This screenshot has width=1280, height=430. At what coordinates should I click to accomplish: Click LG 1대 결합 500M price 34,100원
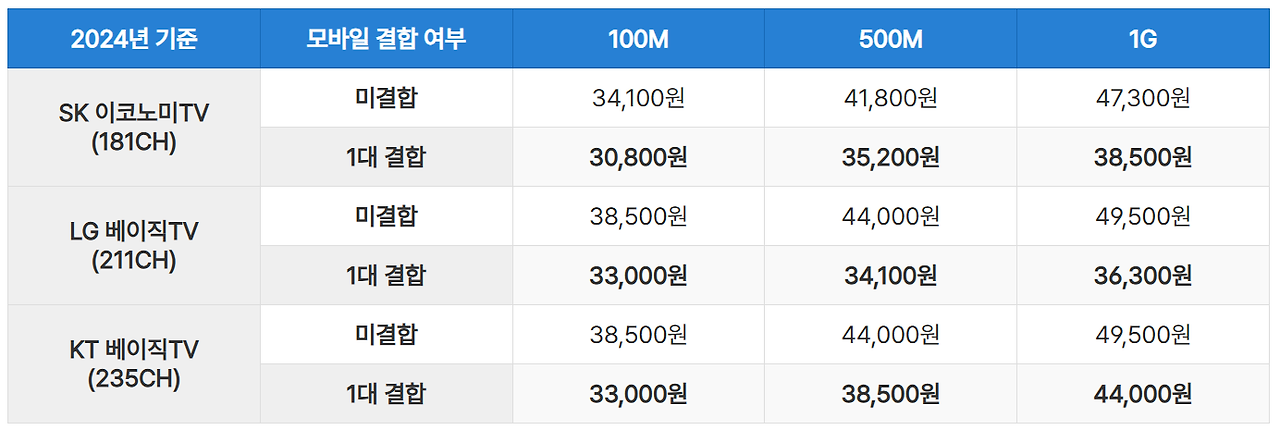click(x=891, y=275)
